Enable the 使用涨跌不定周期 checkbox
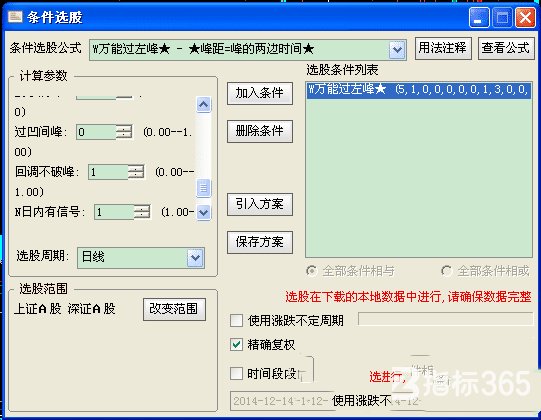541x420 pixels. pos(236,320)
